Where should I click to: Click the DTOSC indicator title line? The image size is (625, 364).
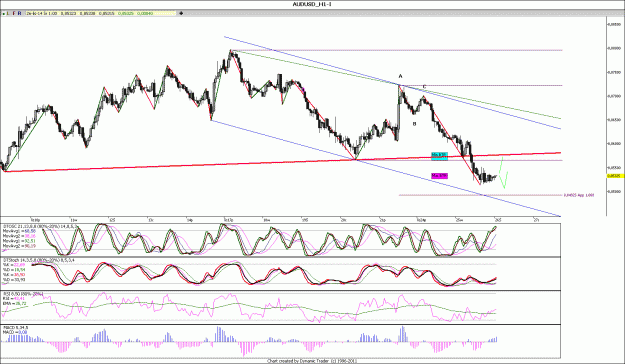click(39, 226)
